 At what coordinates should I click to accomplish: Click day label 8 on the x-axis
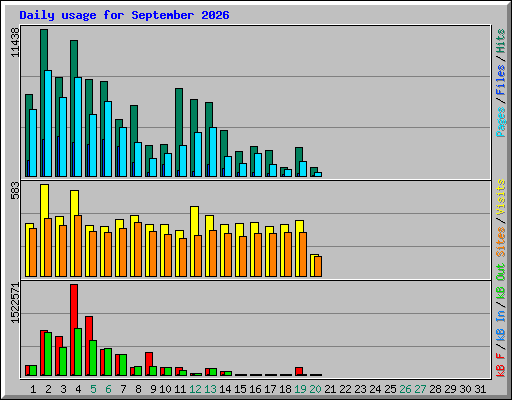[x=138, y=389]
